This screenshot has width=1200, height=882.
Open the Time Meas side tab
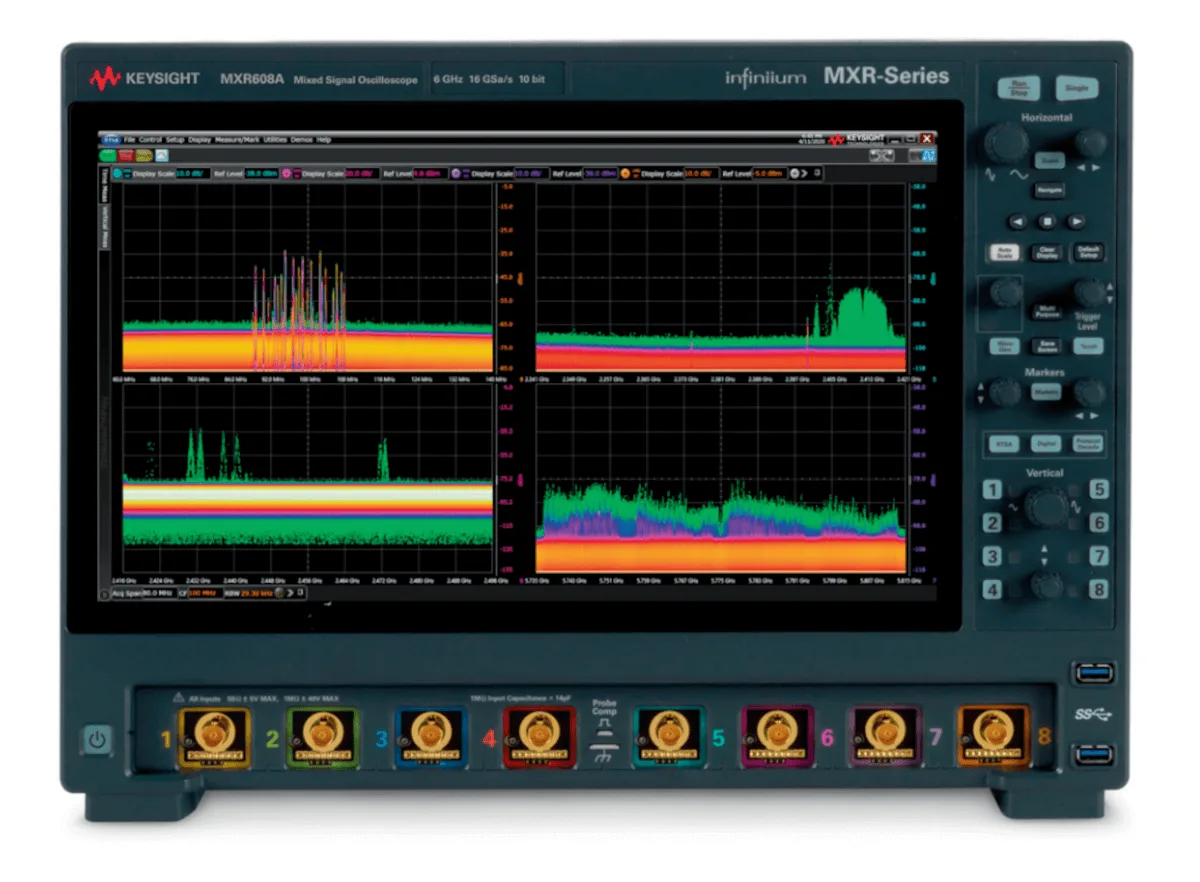tap(103, 184)
